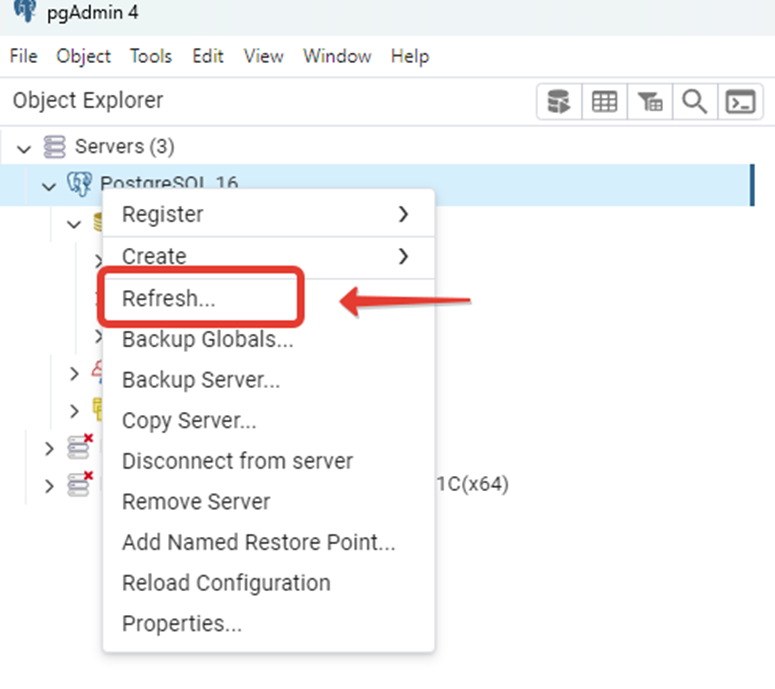775x689 pixels.
Task: Launch the PSQL Tool terminal icon
Action: [x=740, y=102]
